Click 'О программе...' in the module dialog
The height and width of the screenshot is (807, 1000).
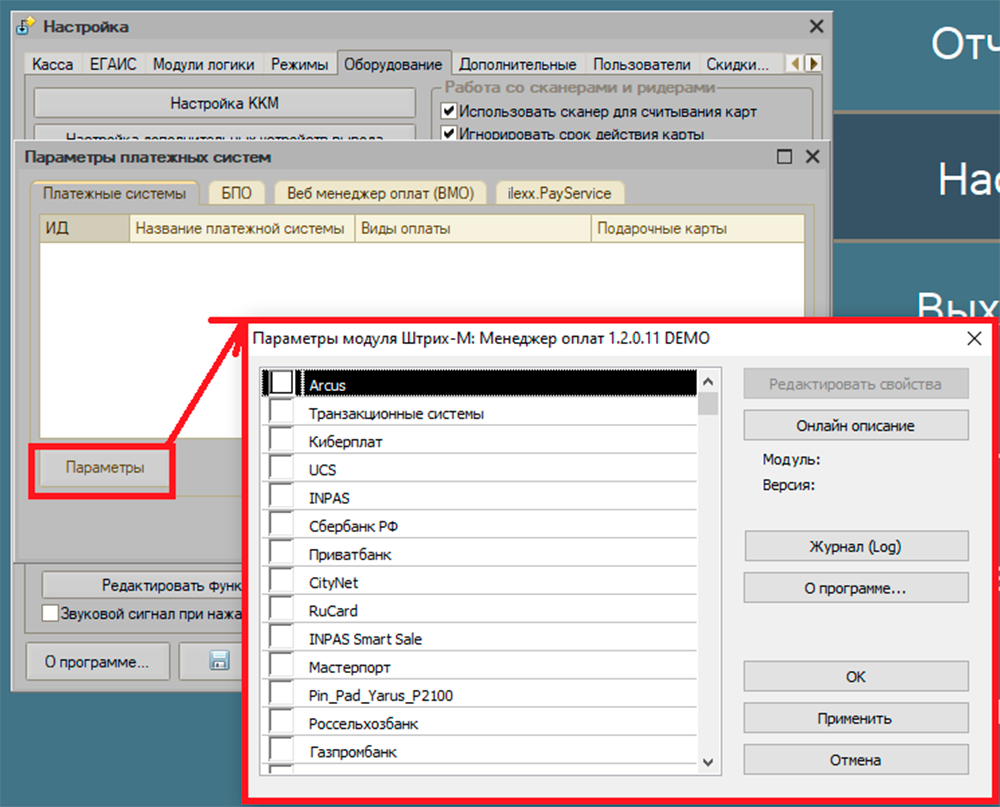tap(856, 588)
